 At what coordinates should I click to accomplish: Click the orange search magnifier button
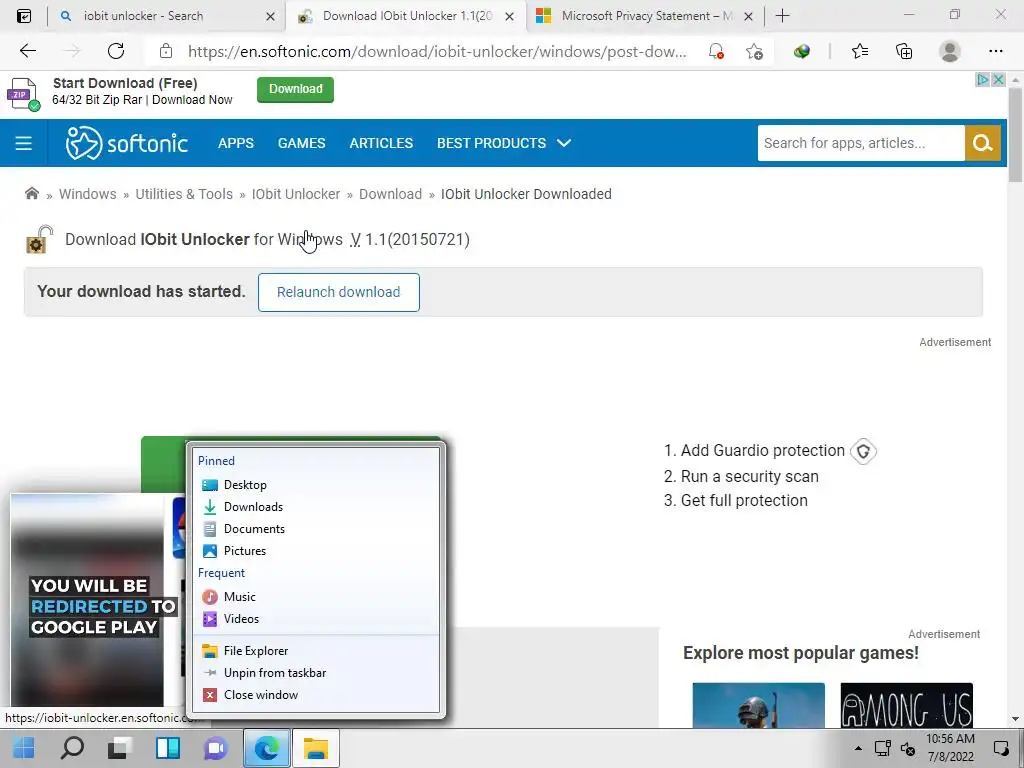983,143
